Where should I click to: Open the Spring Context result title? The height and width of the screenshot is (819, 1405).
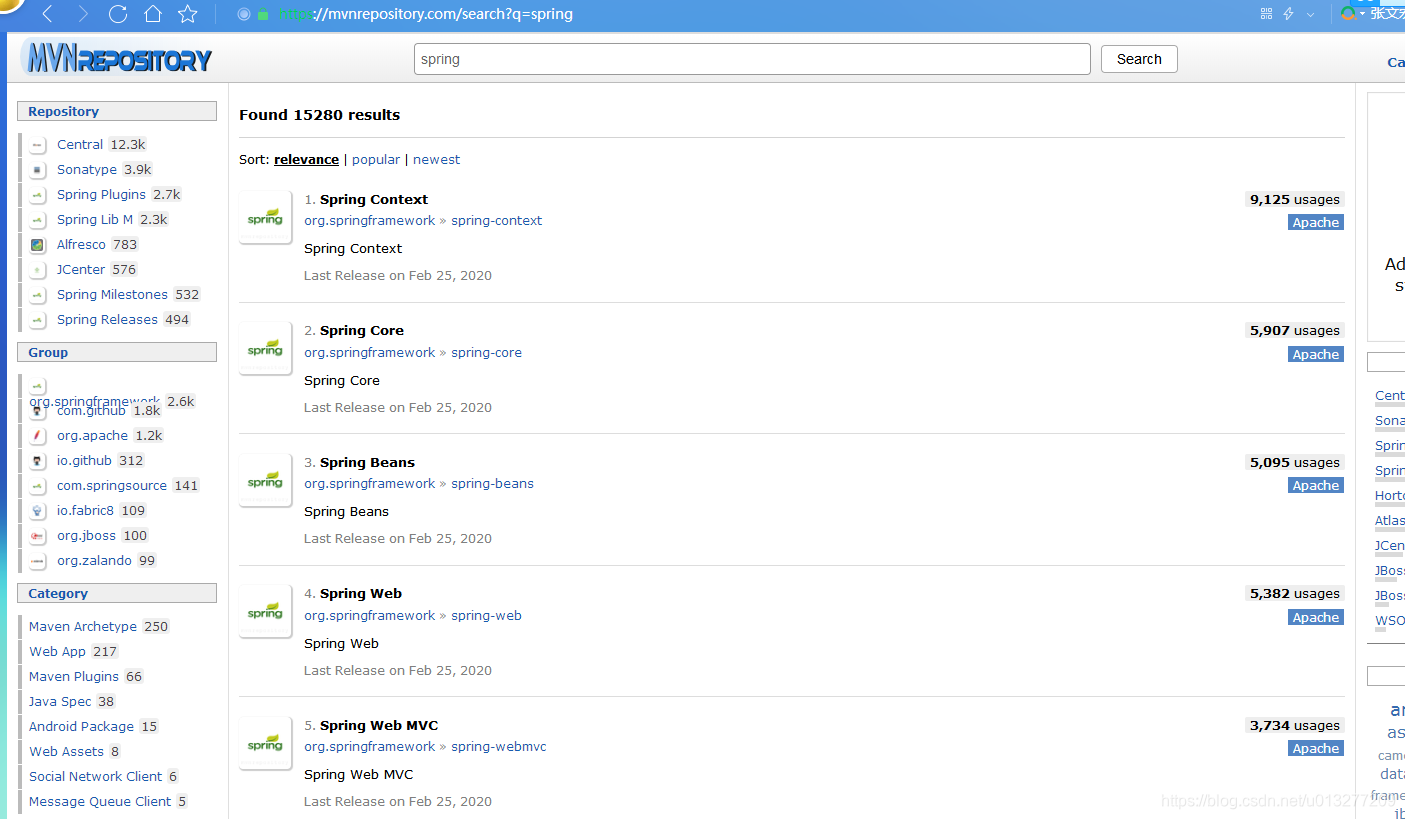[374, 200]
